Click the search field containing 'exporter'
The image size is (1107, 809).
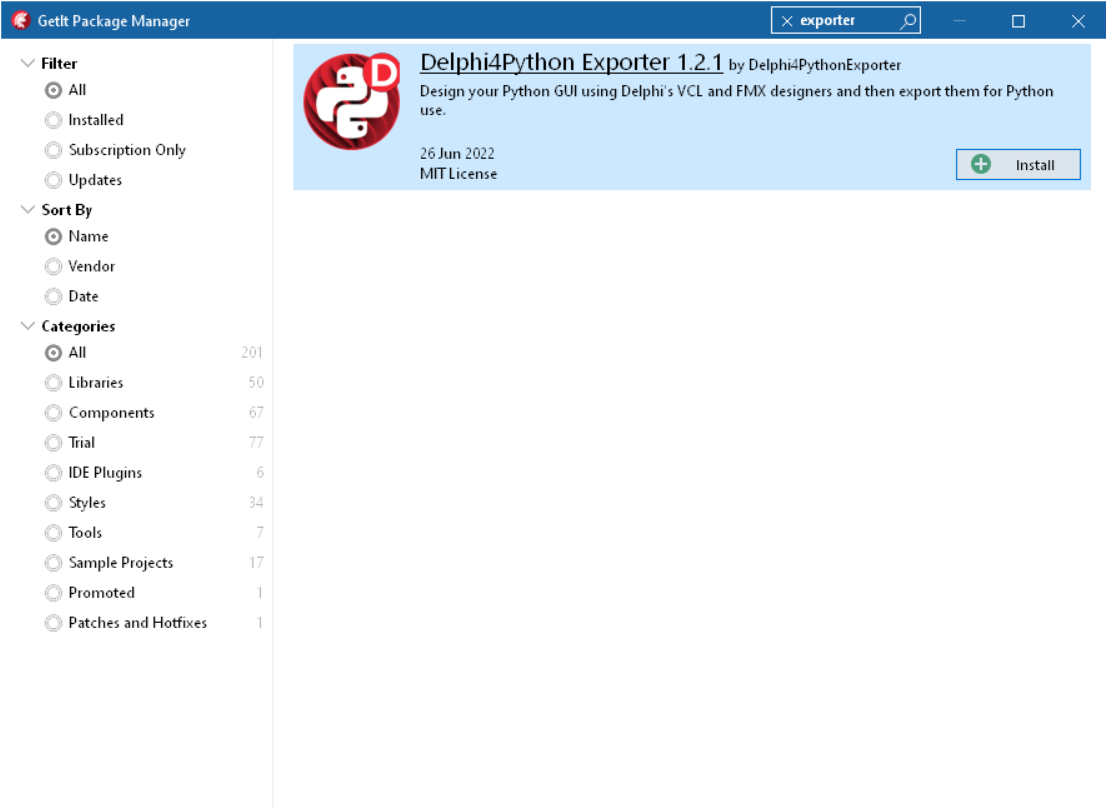click(845, 21)
